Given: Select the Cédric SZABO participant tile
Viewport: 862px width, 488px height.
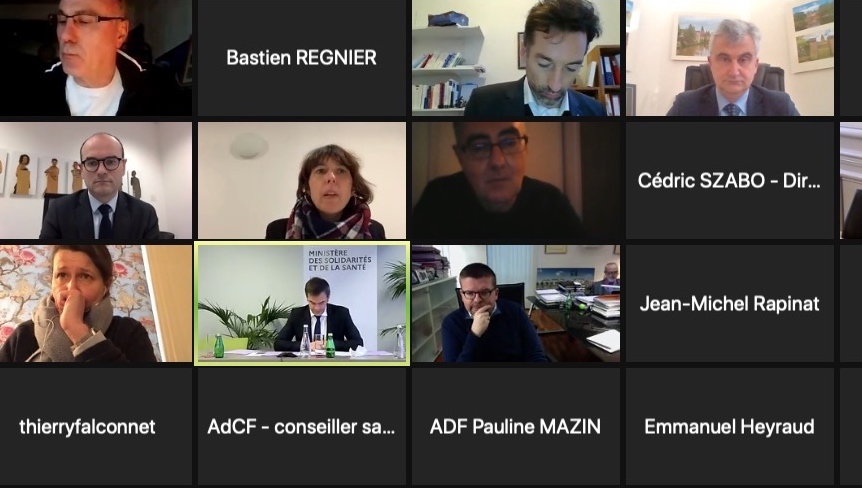Looking at the screenshot, I should tap(730, 180).
